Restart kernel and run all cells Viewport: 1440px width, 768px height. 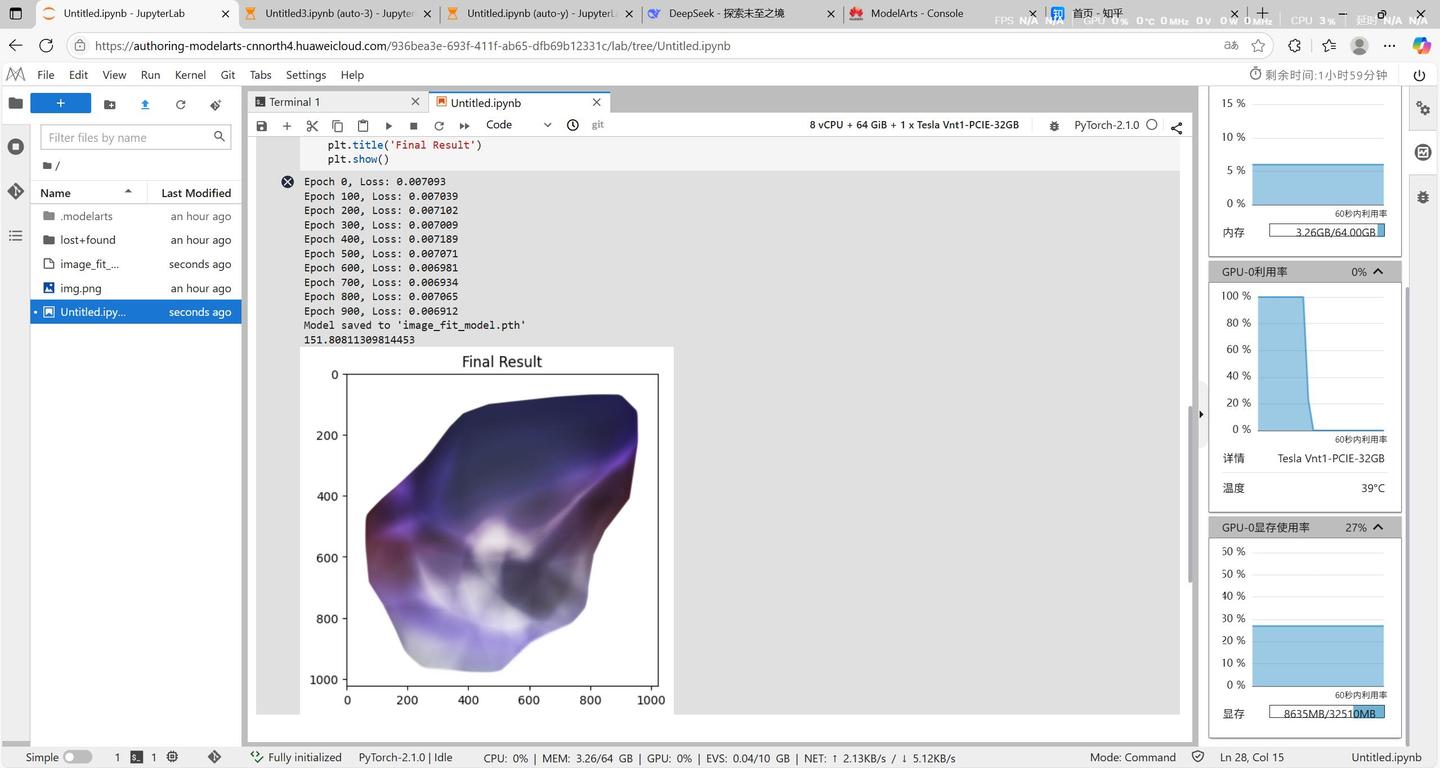point(464,126)
